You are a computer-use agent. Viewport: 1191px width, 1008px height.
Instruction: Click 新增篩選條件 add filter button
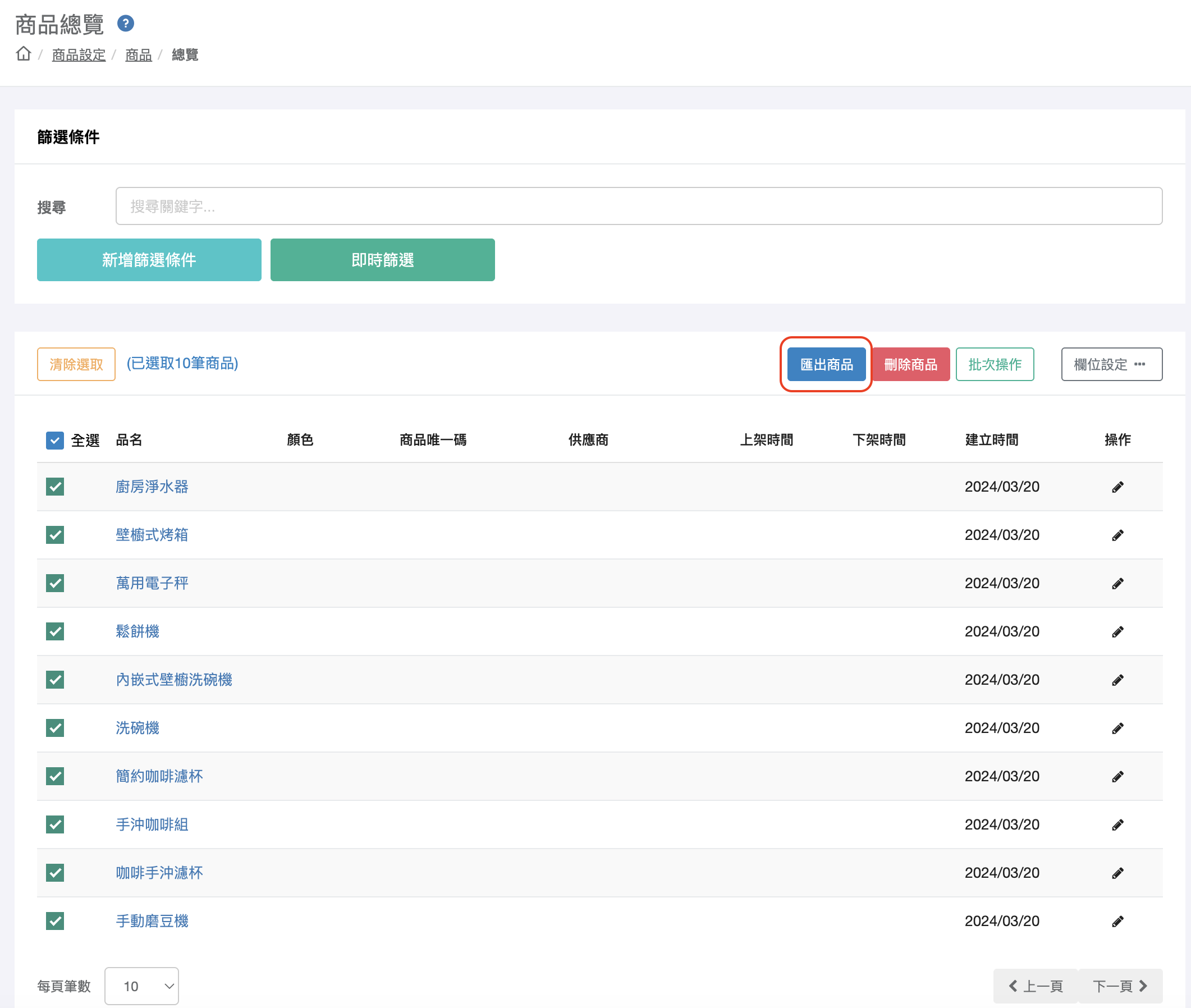(149, 260)
